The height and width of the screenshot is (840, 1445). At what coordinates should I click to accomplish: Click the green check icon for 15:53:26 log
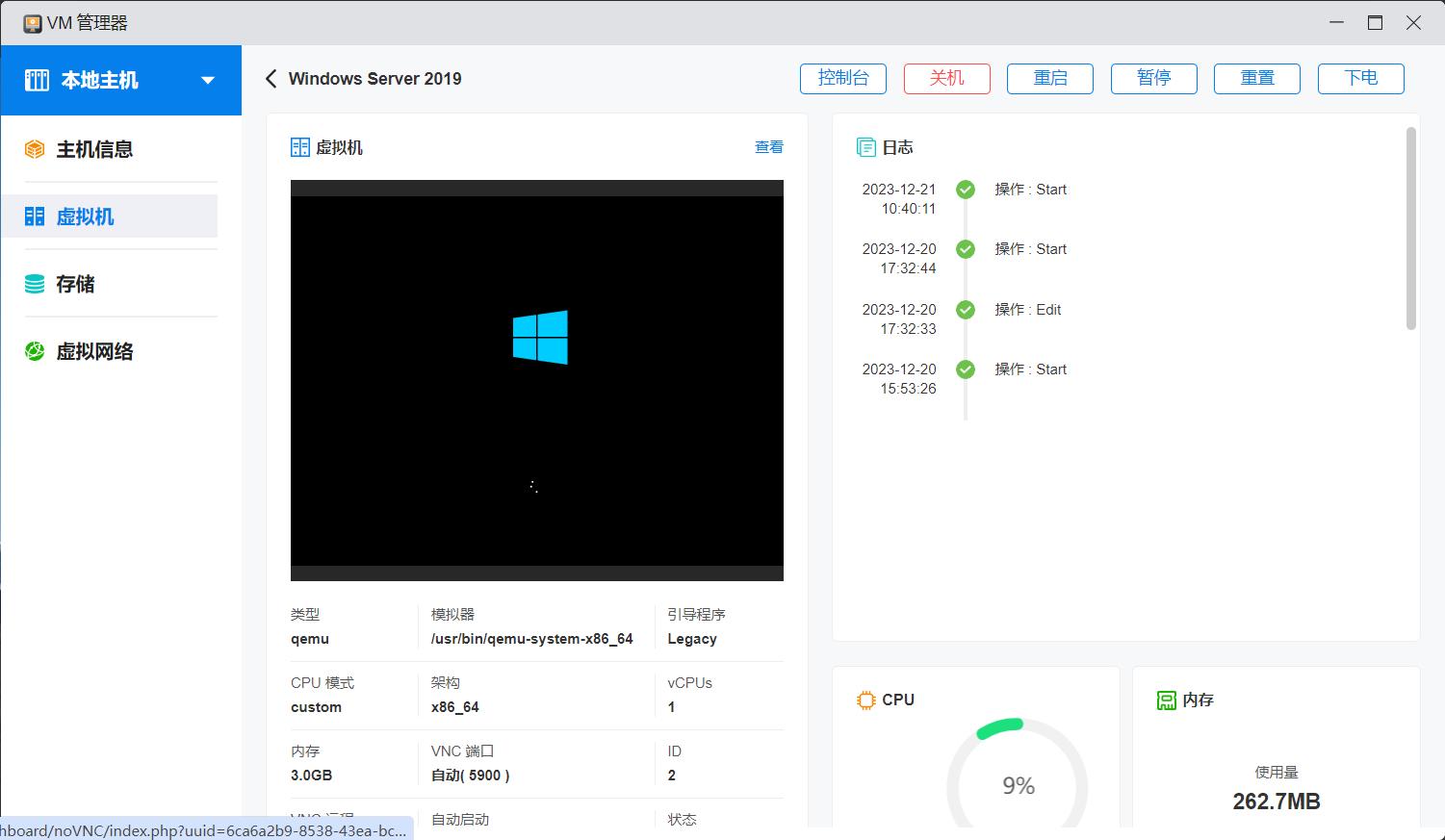click(966, 369)
